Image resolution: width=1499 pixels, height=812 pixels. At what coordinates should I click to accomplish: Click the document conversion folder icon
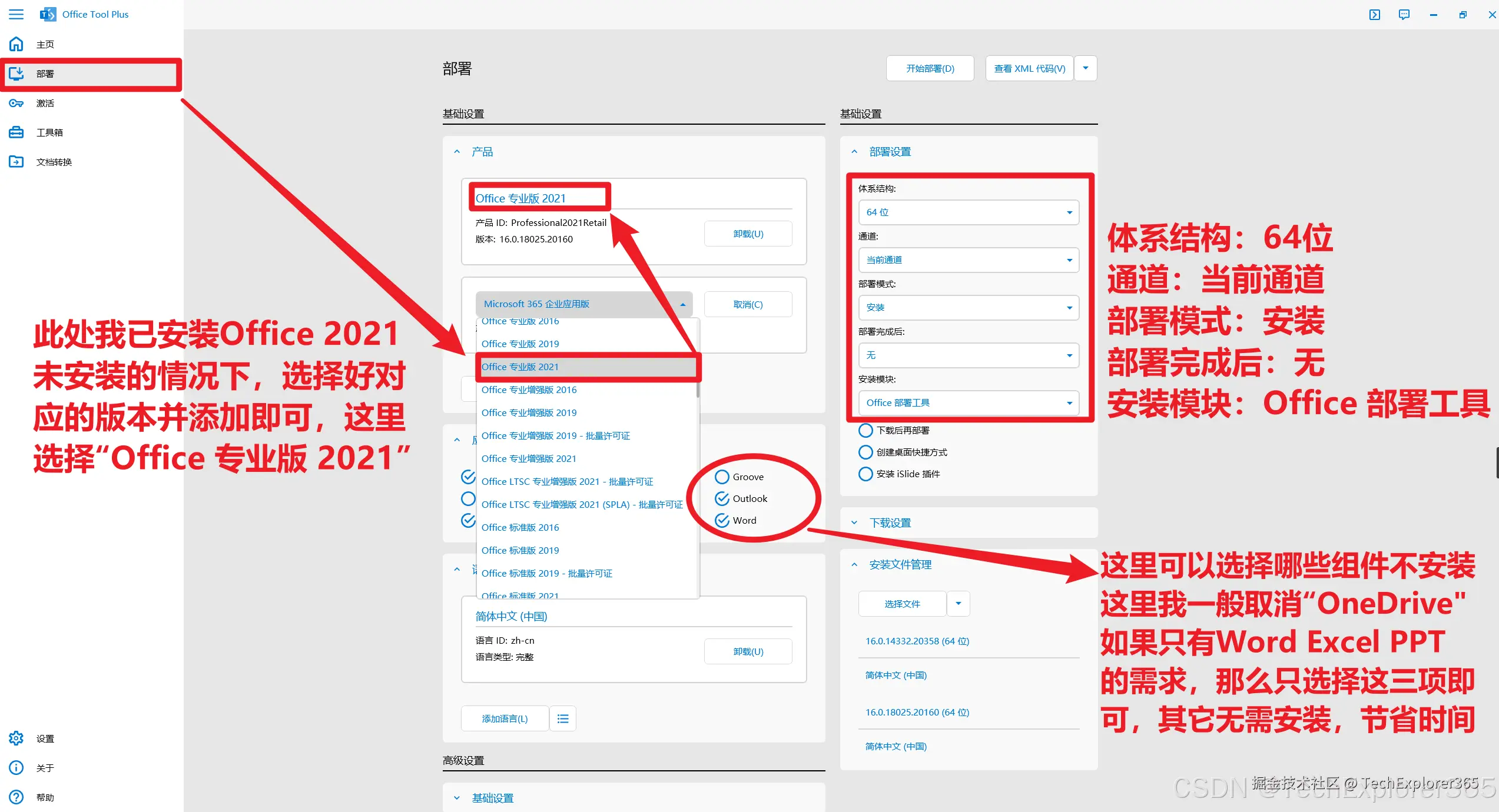click(16, 162)
